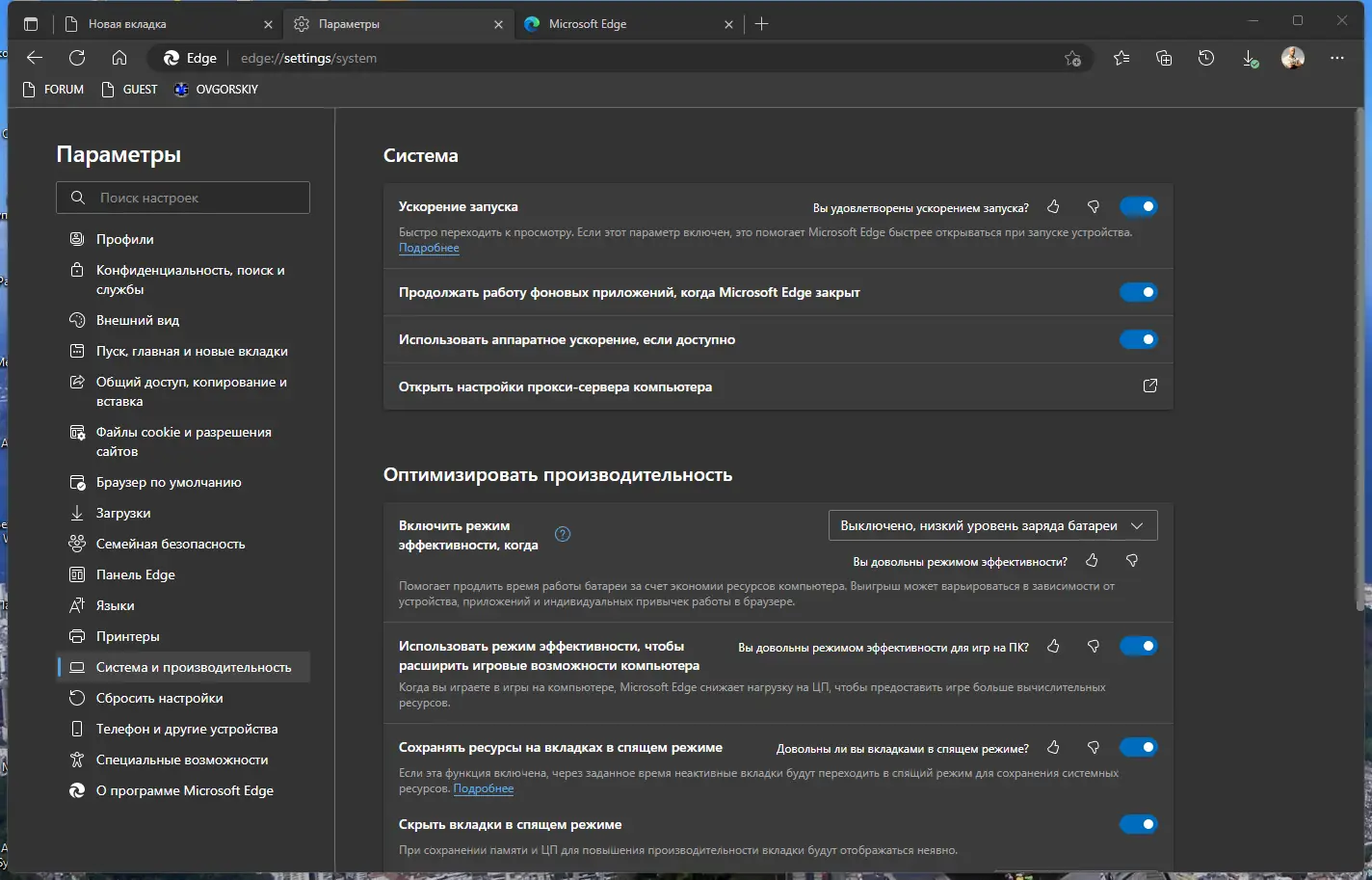
Task: Close the Параметры tab
Action: pyautogui.click(x=498, y=24)
